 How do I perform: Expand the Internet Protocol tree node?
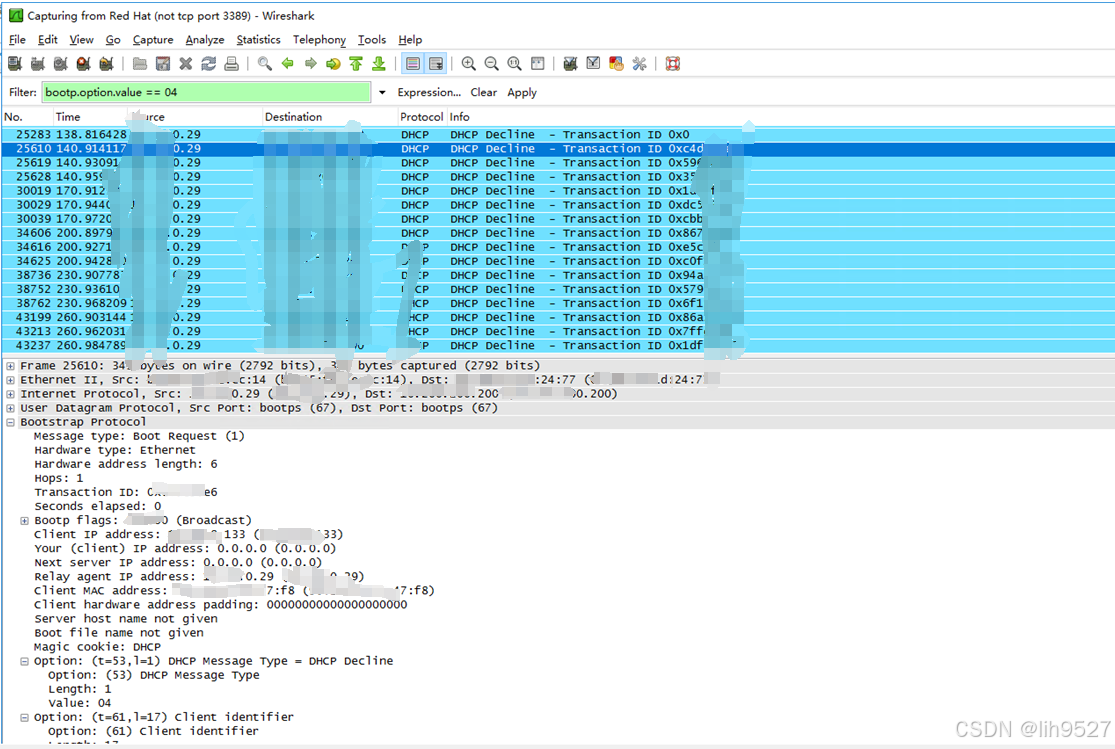click(x=11, y=395)
